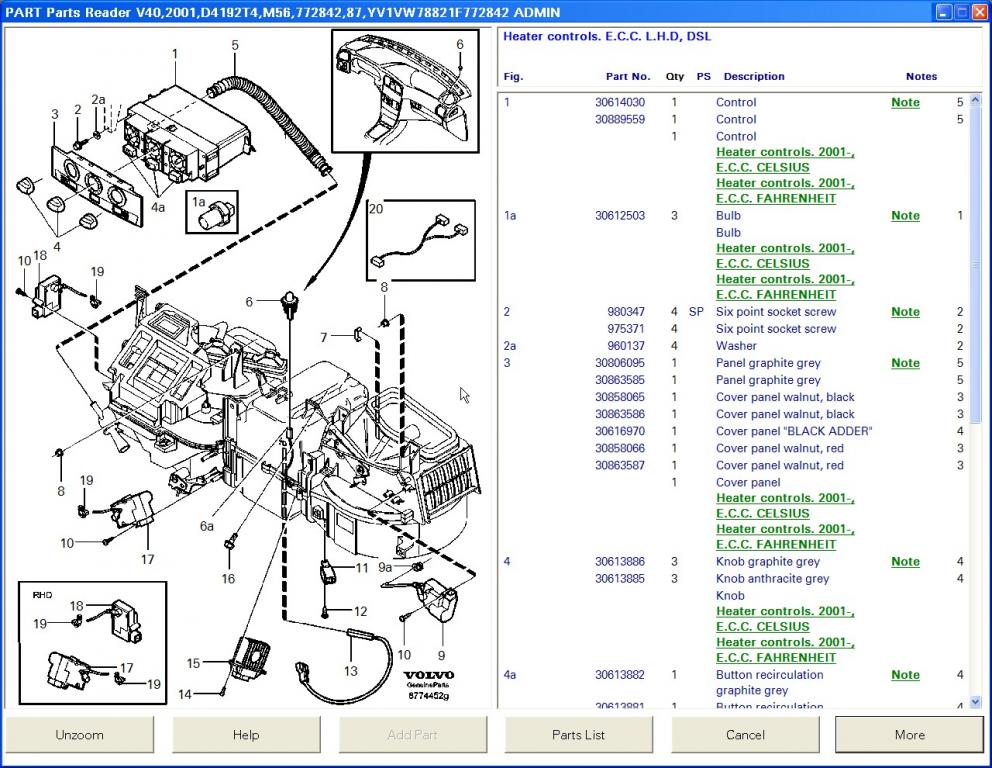Select Cover panel walnut, black 30863586
The width and height of the screenshot is (992, 768).
[734, 414]
